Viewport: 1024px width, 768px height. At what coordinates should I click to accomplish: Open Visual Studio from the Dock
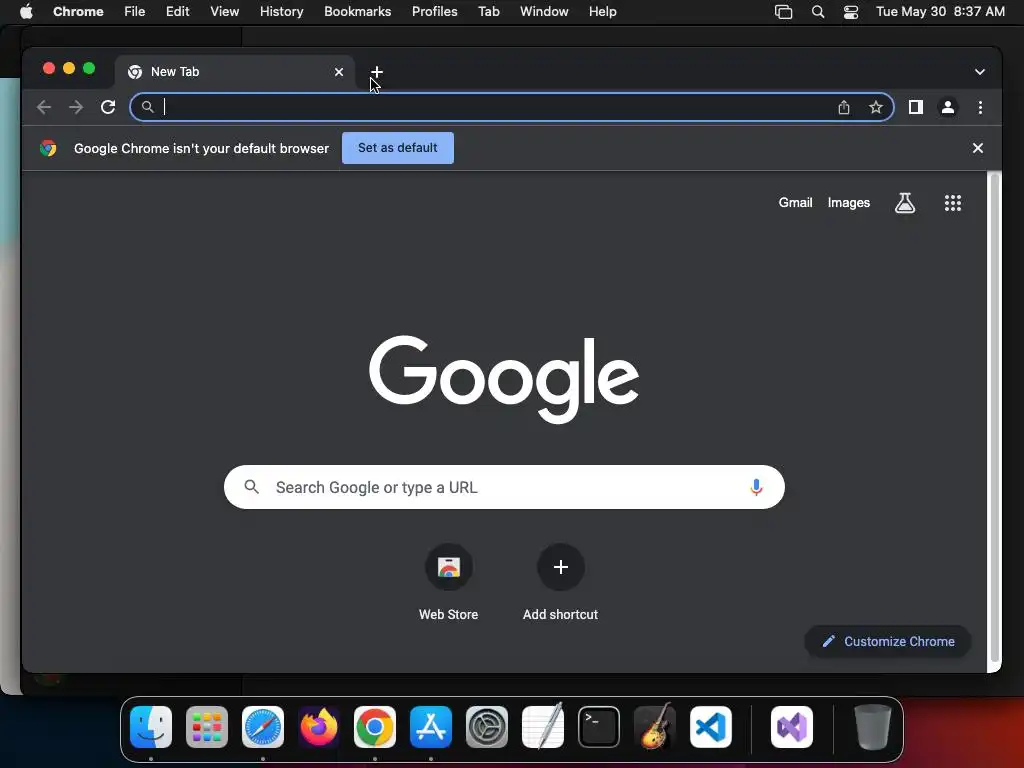tap(792, 727)
